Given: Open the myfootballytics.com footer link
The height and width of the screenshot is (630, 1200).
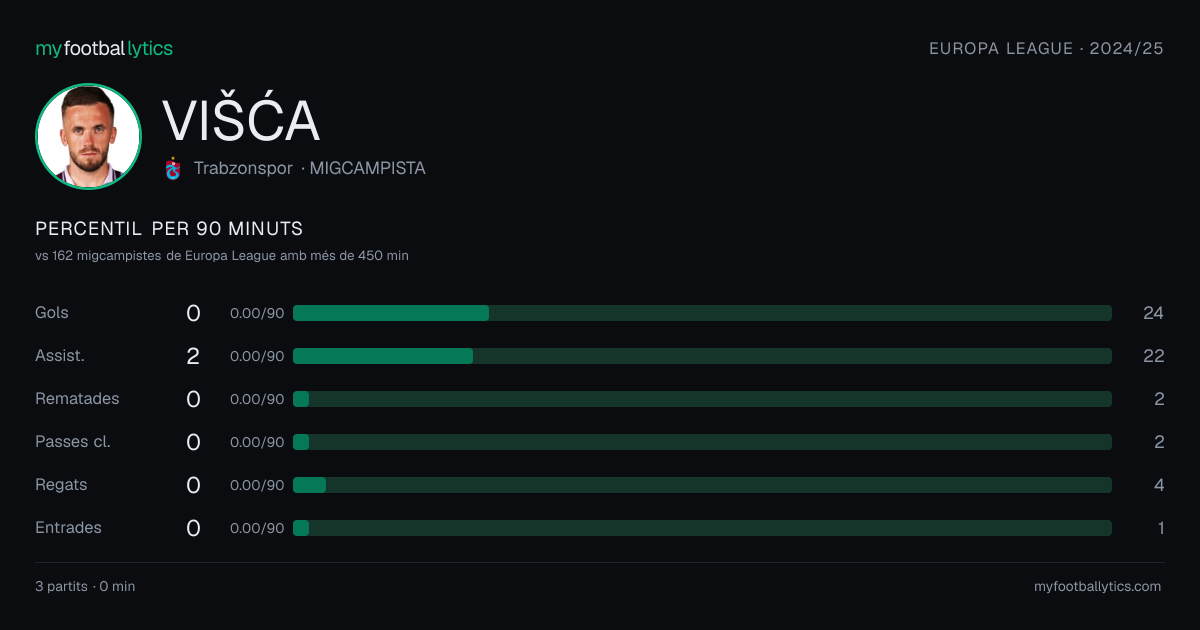Looking at the screenshot, I should [x=1097, y=587].
